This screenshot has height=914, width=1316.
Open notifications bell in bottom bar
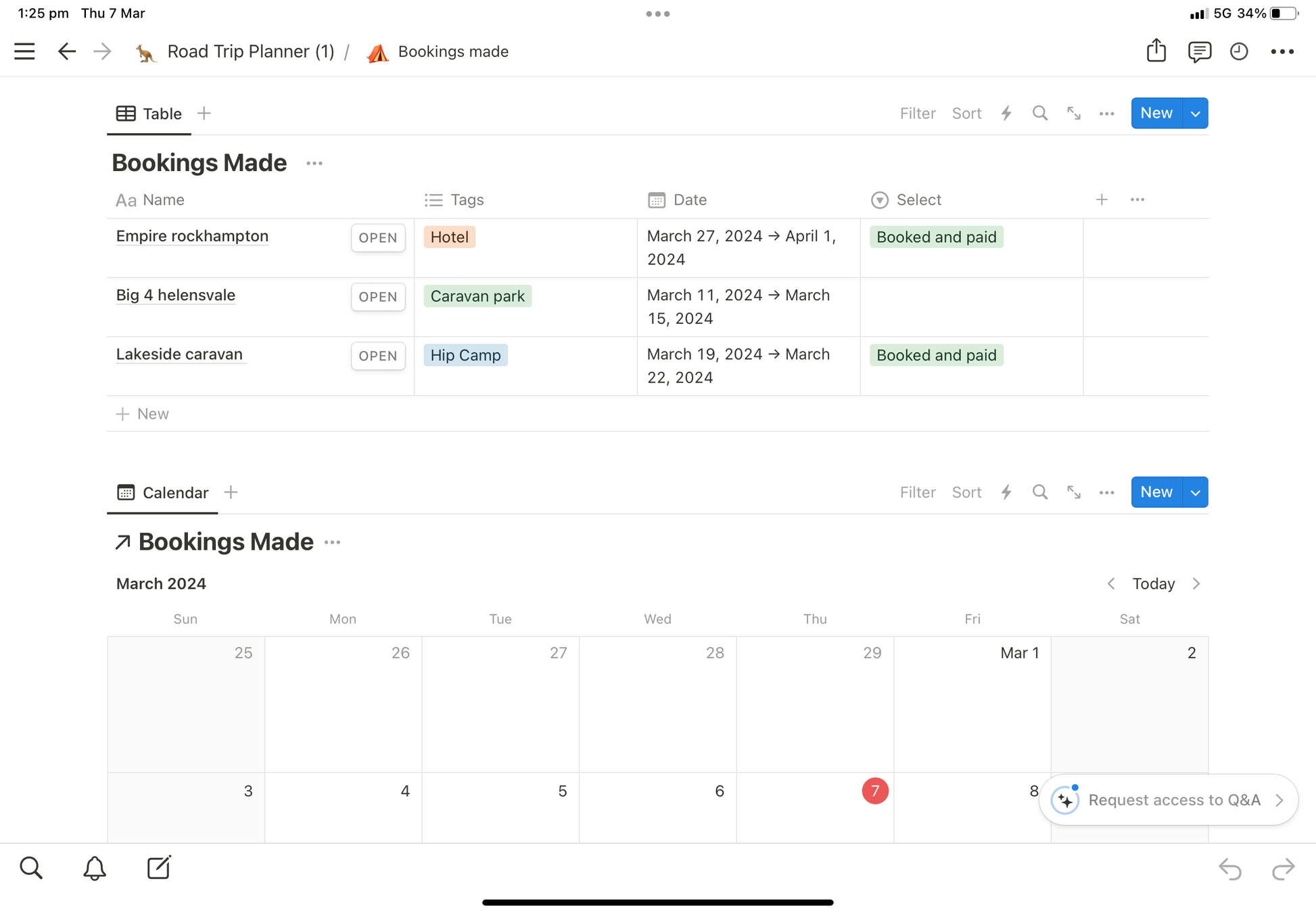click(x=95, y=868)
